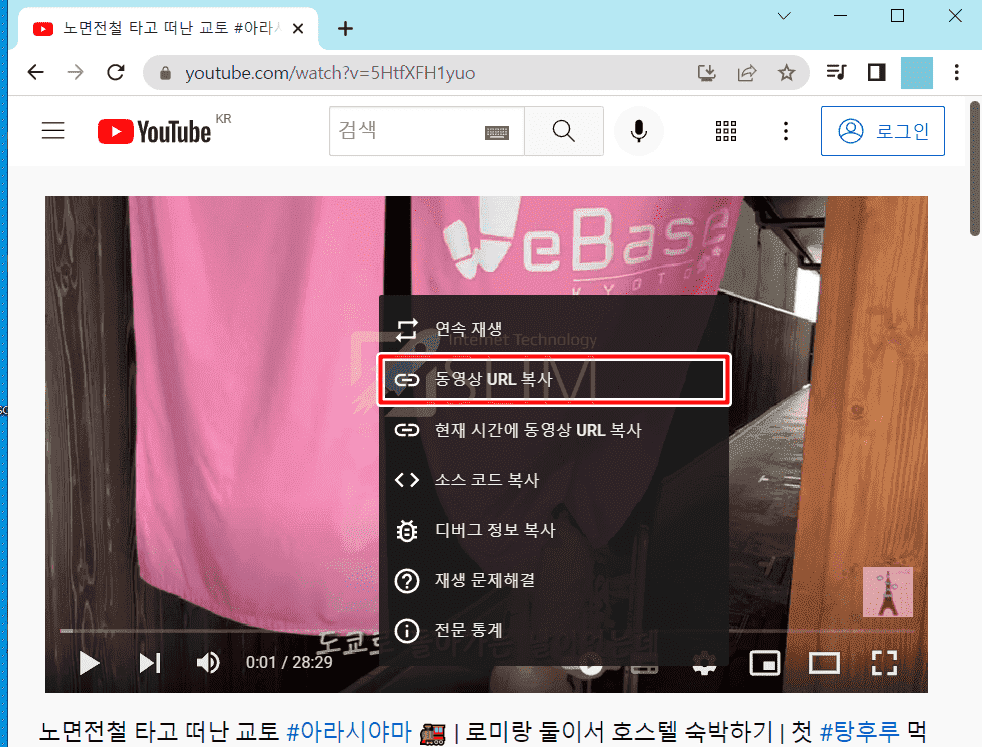Select 디버그 정보 복사 menu item
This screenshot has width=982, height=747.
pos(554,530)
